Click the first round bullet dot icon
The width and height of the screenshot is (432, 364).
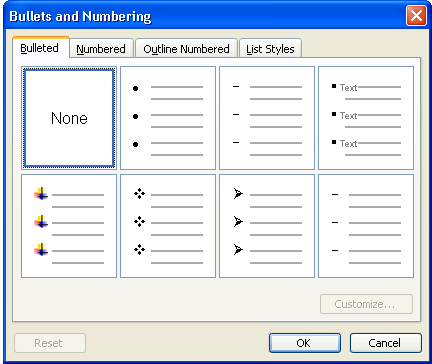pyautogui.click(x=135, y=88)
